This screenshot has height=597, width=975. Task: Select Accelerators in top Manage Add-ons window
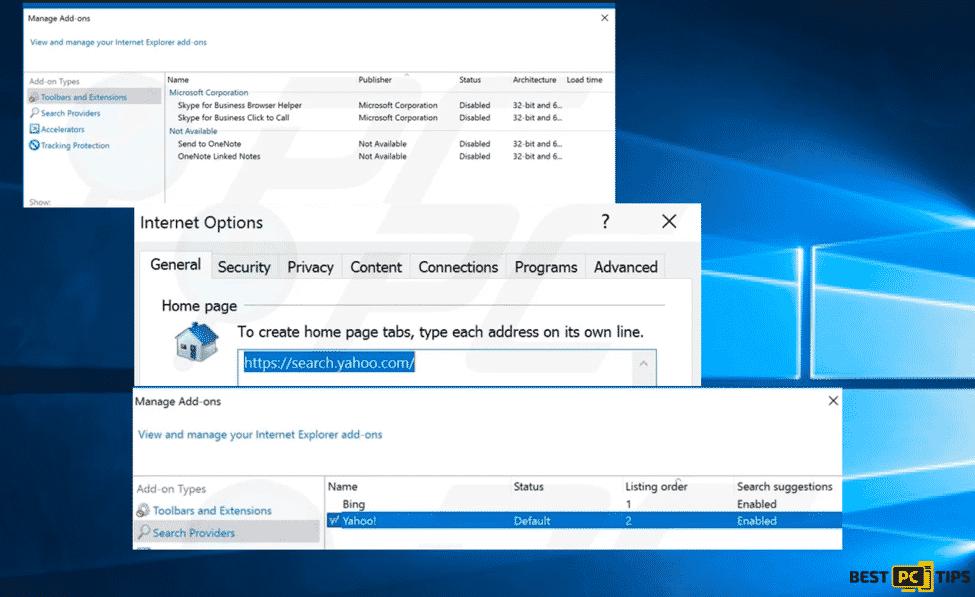pos(62,129)
